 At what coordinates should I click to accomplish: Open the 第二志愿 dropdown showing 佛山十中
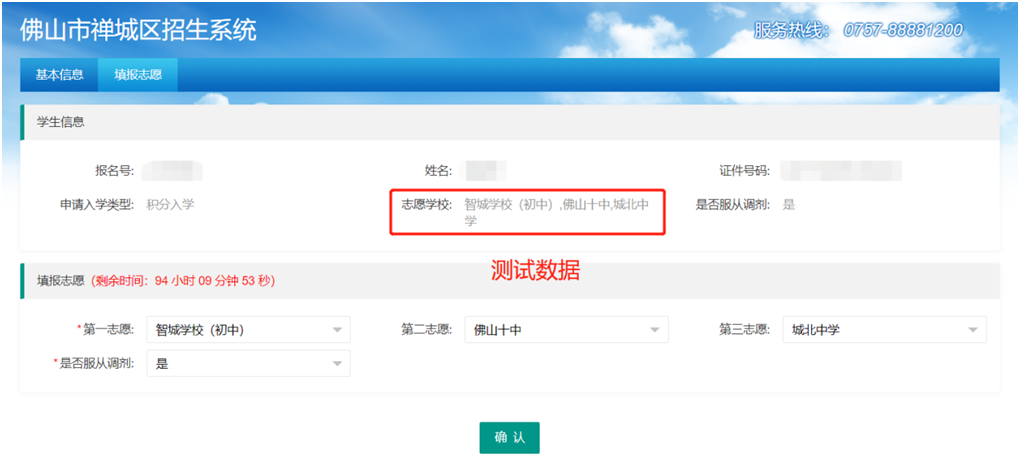(x=567, y=330)
